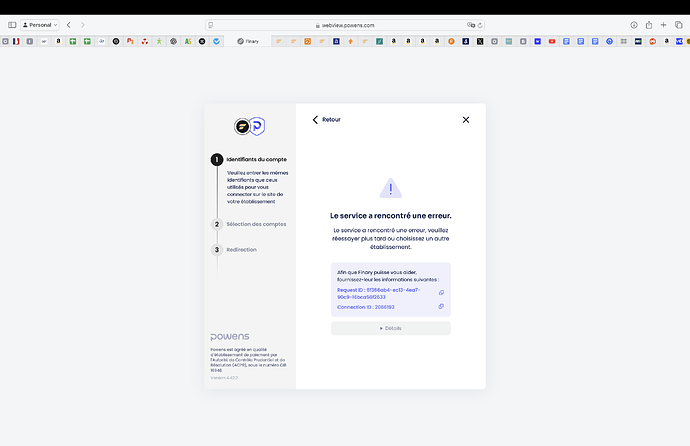690x446 pixels.
Task: Navigate forward in Safari history
Action: coord(83,25)
